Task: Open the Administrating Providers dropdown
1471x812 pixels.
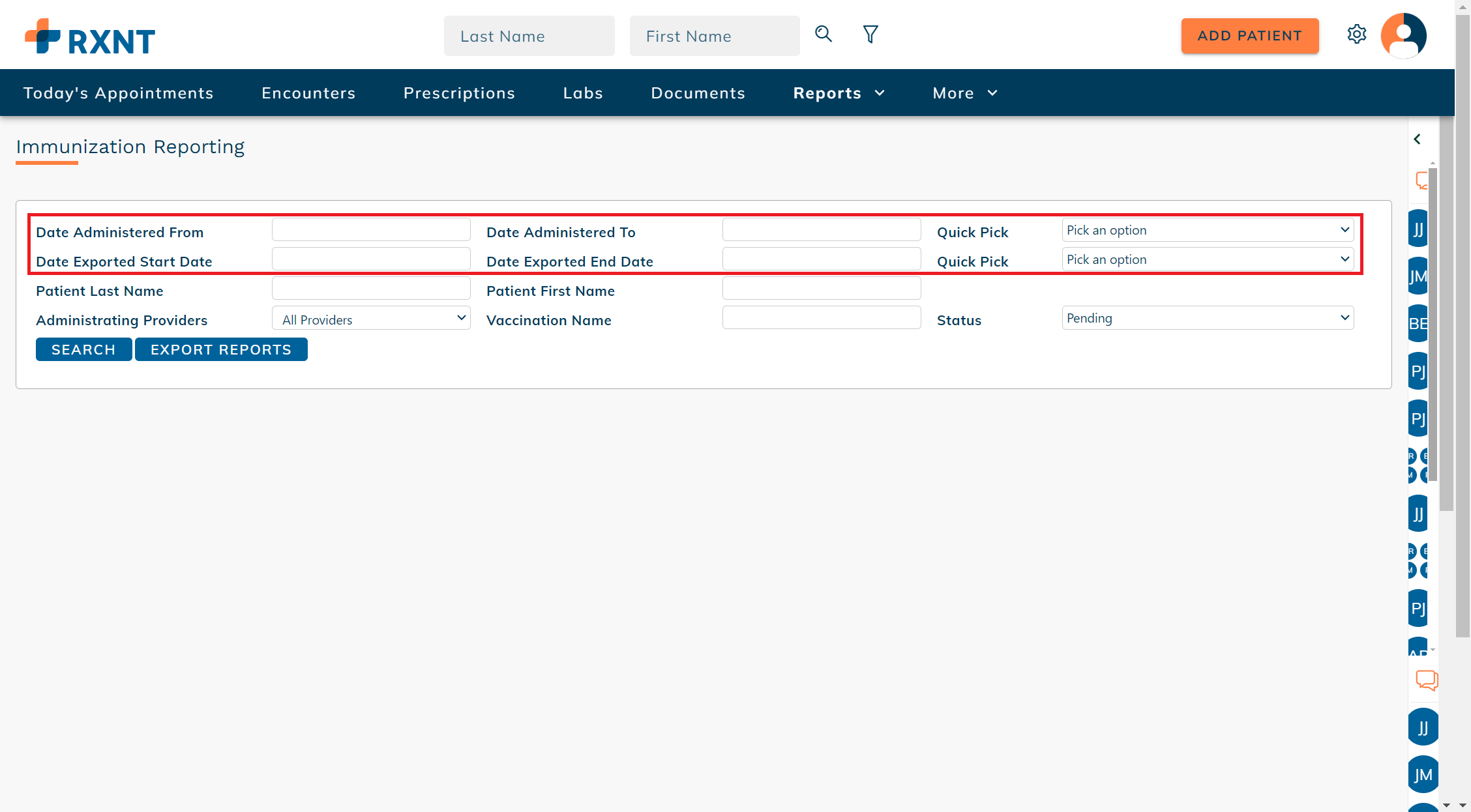Action: click(371, 319)
